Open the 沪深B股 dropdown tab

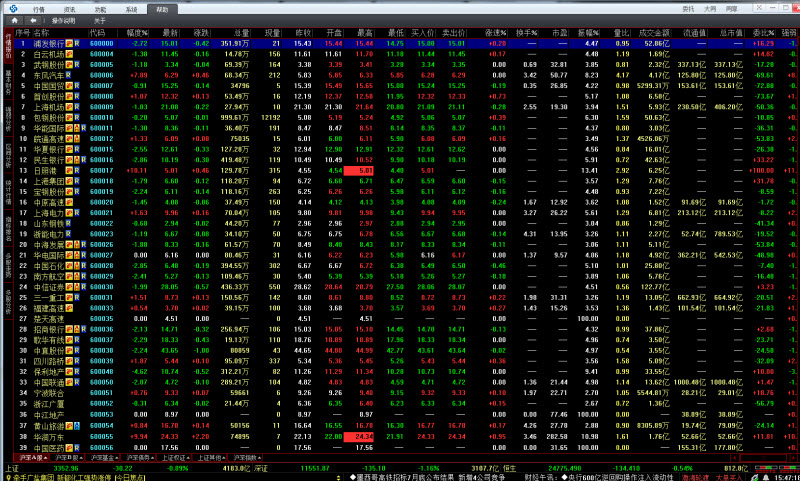click(68, 458)
